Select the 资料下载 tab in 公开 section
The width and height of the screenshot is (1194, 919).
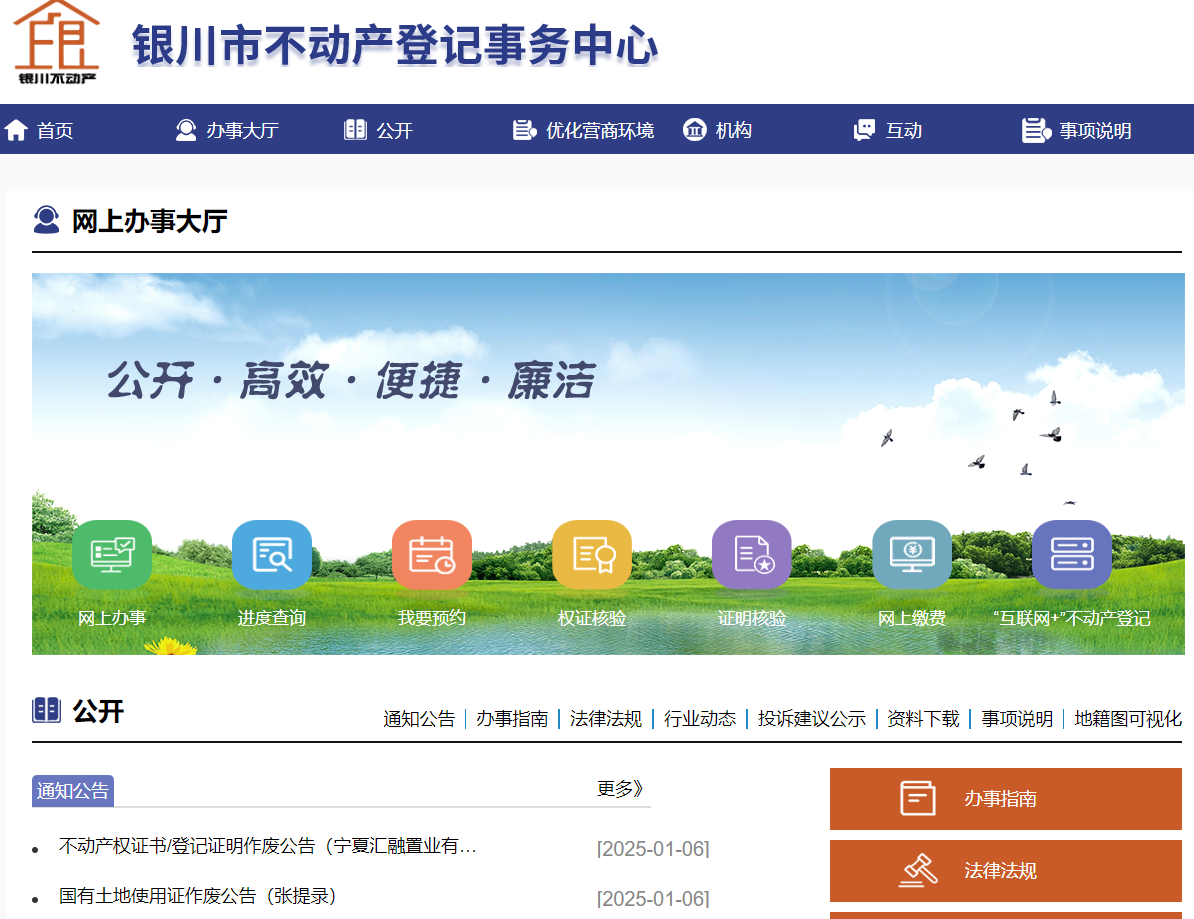point(920,719)
